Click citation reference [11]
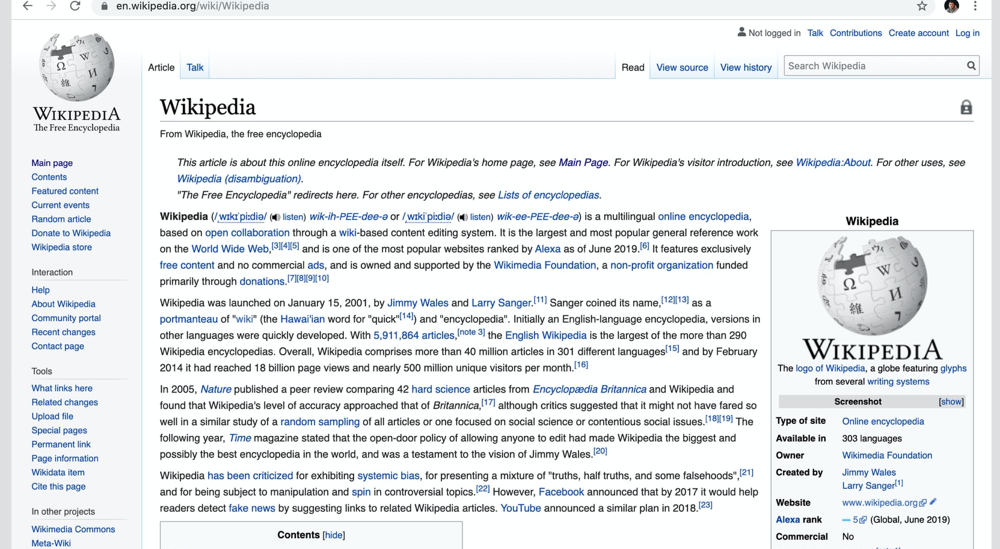The width and height of the screenshot is (1000, 549). [540, 300]
